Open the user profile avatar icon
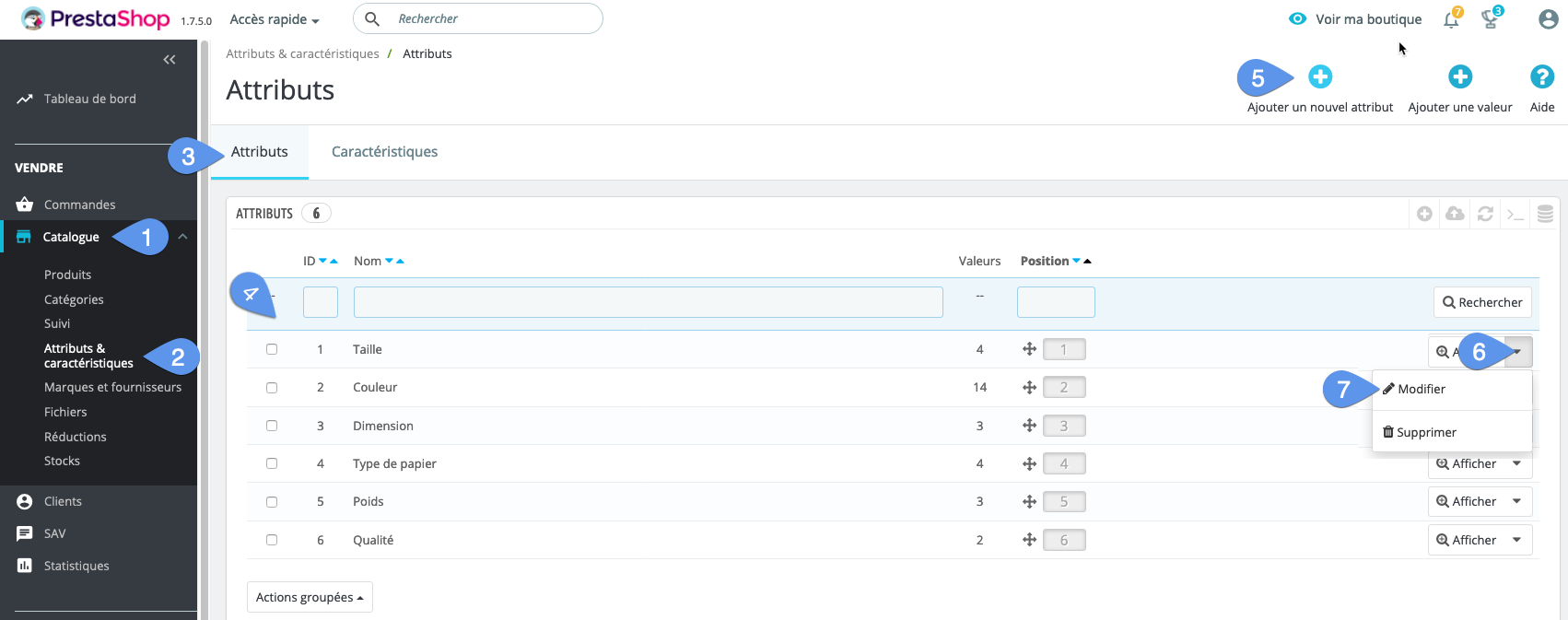 coord(1548,18)
